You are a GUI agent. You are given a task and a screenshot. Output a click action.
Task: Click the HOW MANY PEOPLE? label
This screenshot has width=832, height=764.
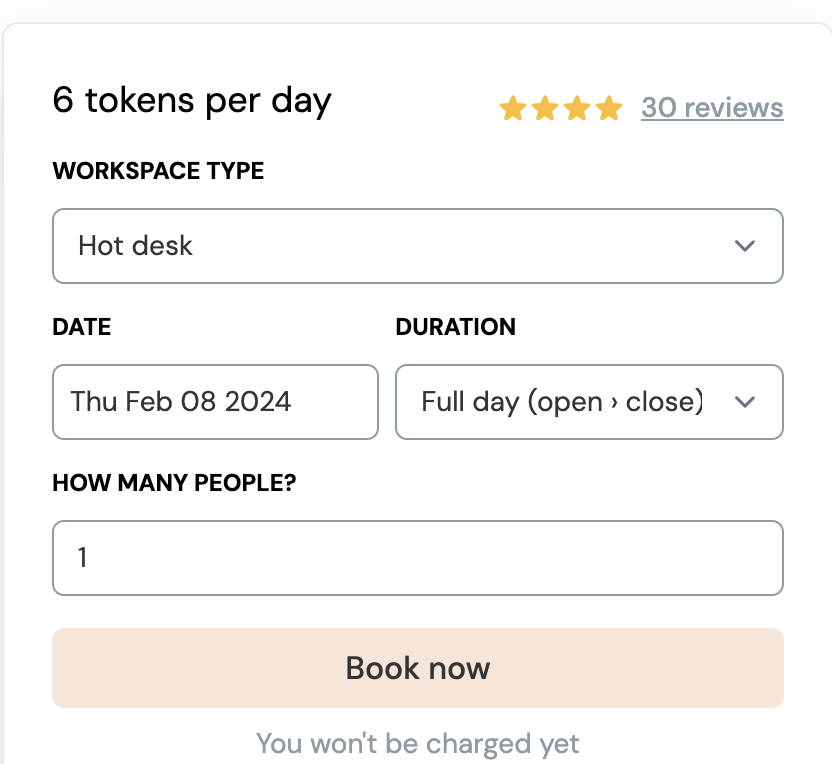click(175, 483)
